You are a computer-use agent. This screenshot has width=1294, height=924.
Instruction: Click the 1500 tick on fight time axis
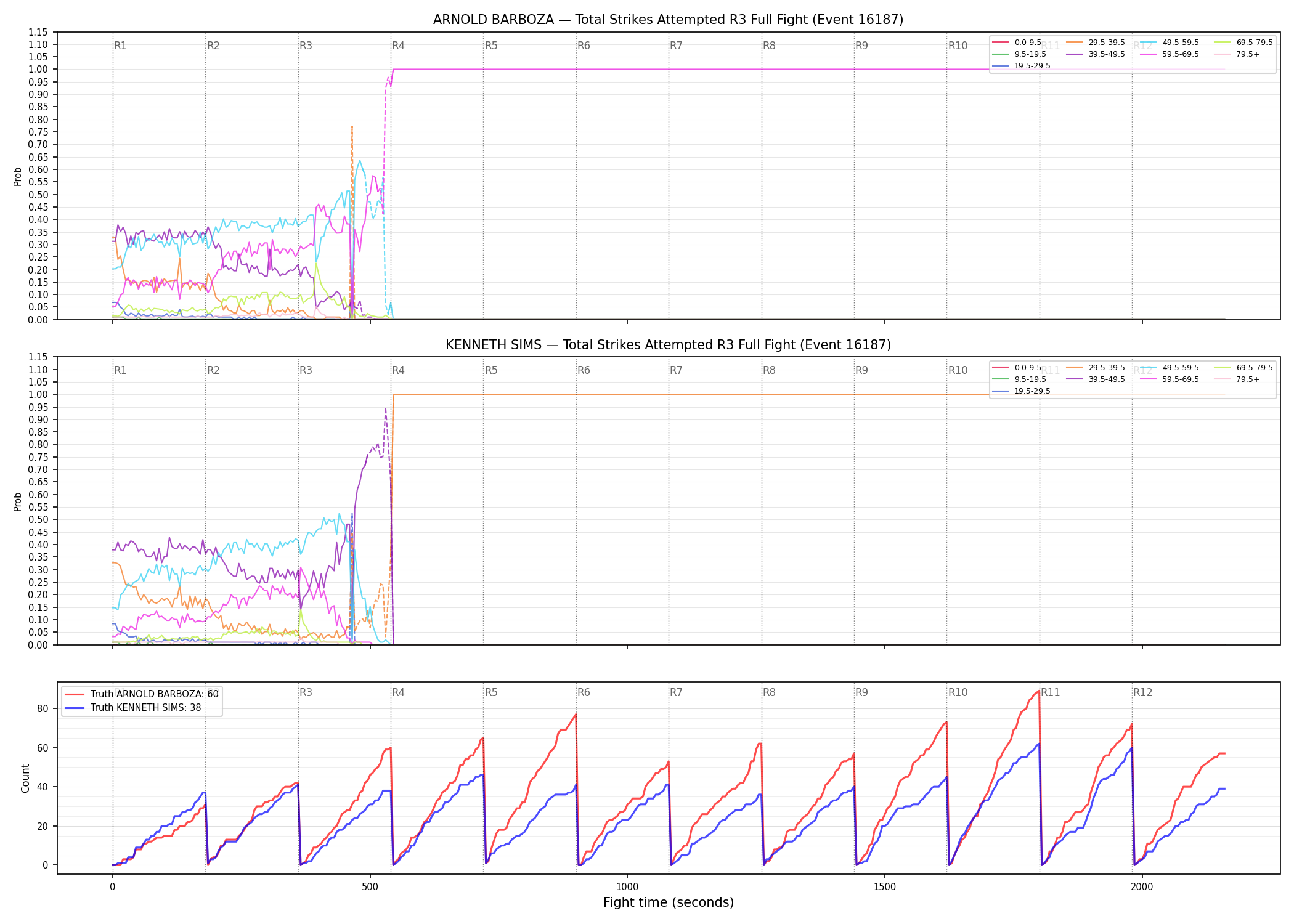pos(885,887)
